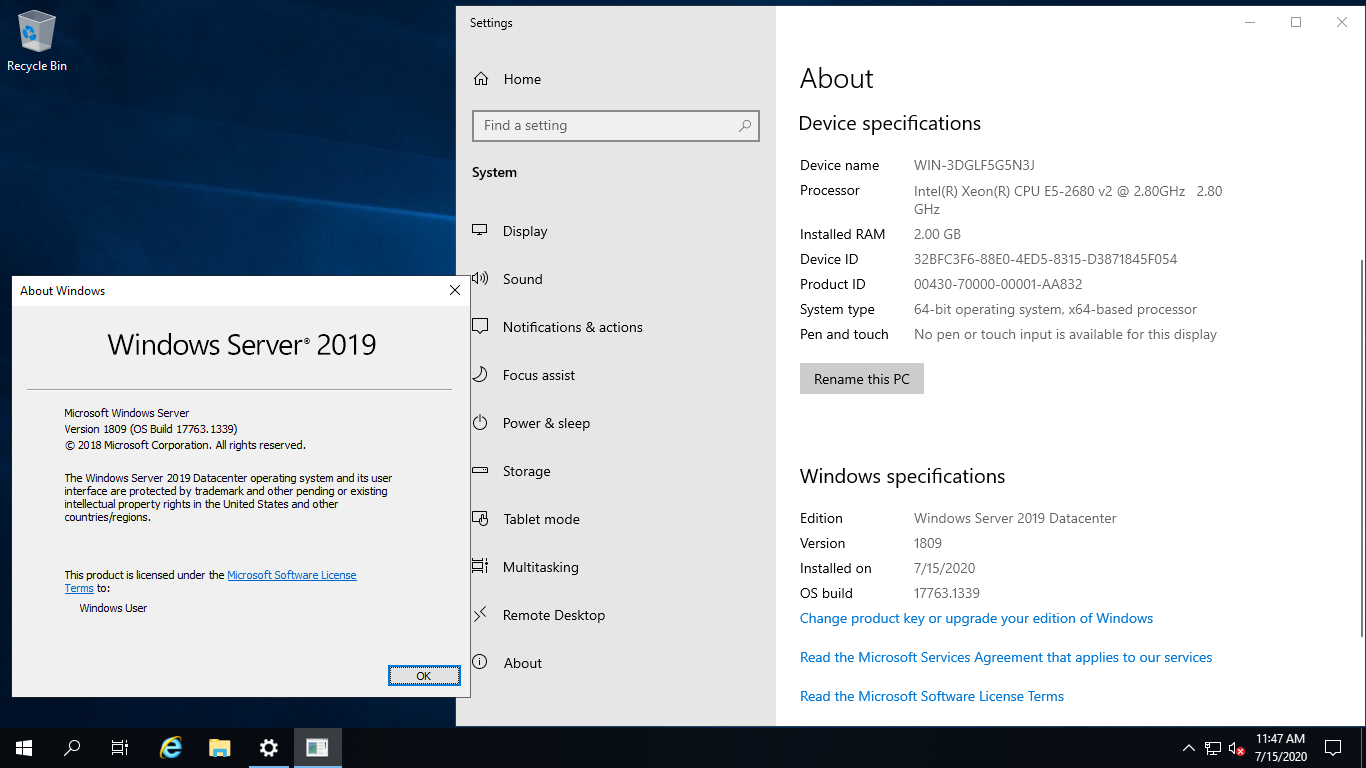The image size is (1366, 768).
Task: Click the Notifications & actions icon
Action: (480, 327)
